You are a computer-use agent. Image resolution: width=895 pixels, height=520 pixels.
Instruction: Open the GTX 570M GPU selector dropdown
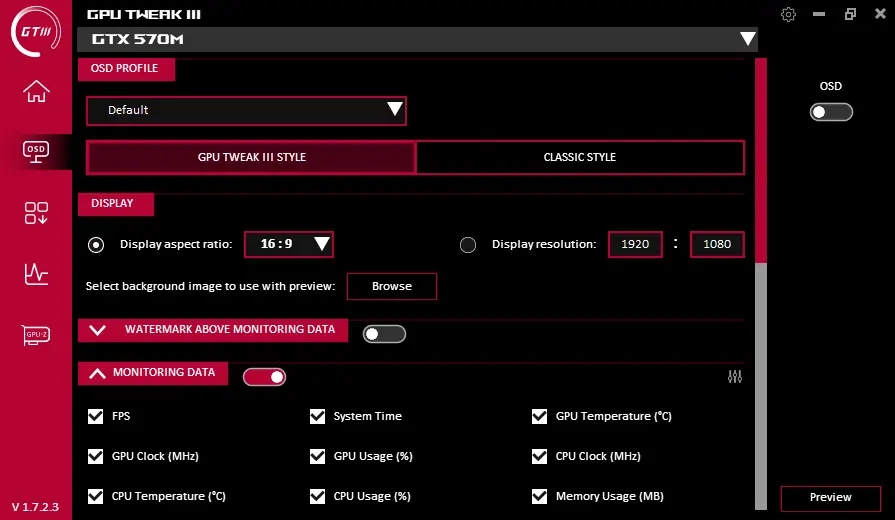tap(417, 39)
